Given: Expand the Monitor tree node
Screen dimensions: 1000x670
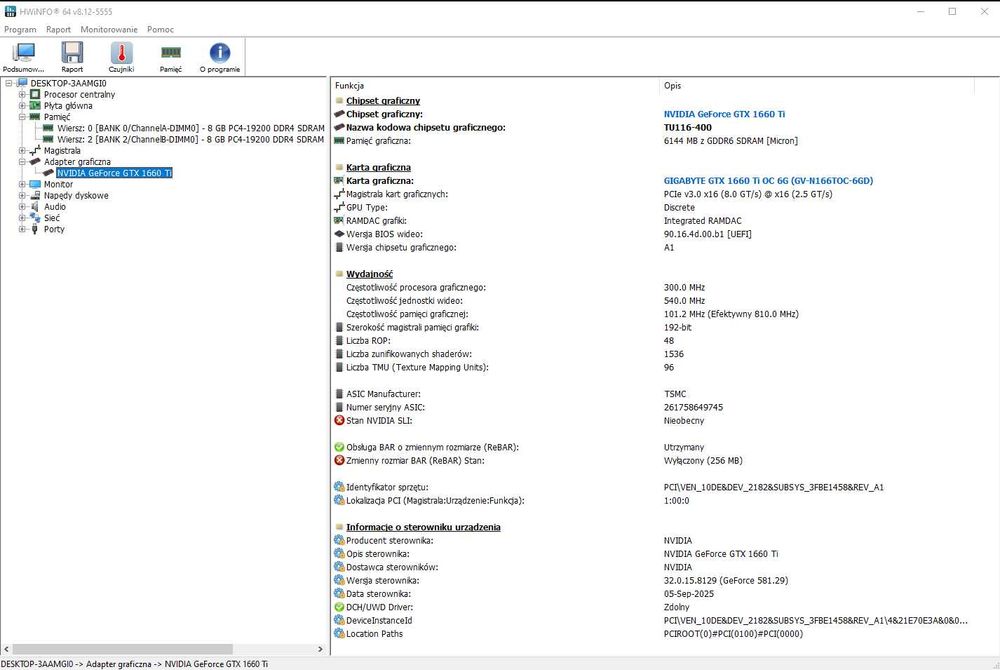Looking at the screenshot, I should pos(22,184).
